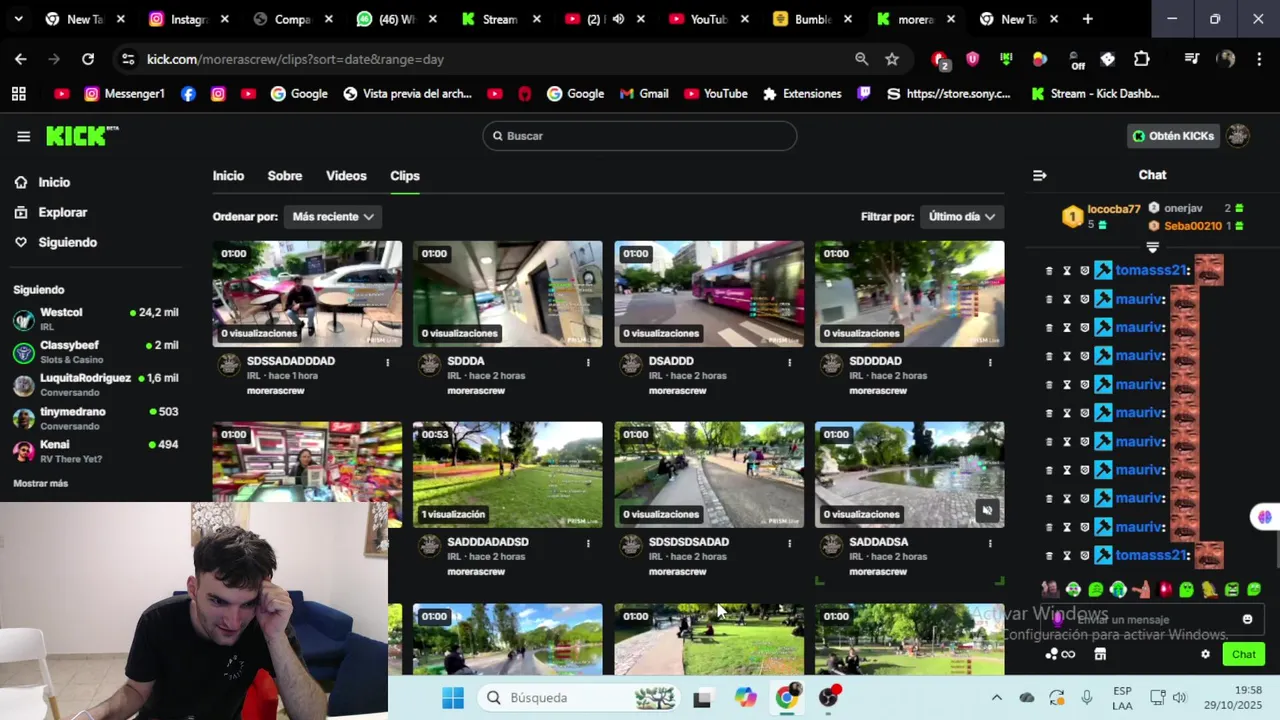The image size is (1280, 720).
Task: Open the Apps grid in bookmarks bar
Action: [18, 94]
